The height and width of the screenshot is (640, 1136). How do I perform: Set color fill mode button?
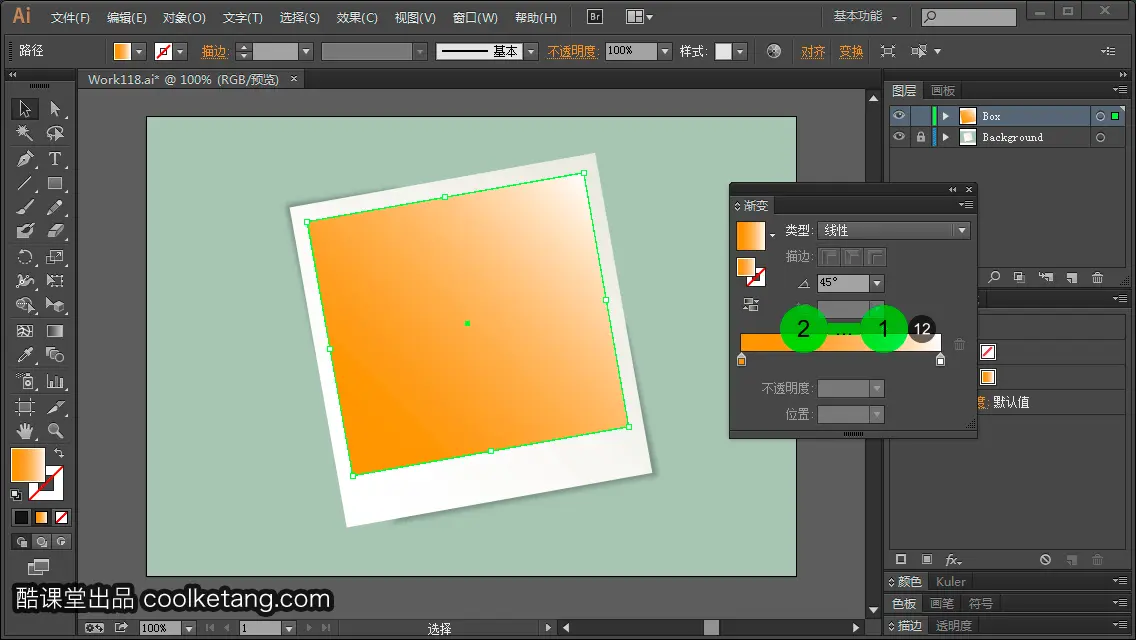(x=21, y=518)
